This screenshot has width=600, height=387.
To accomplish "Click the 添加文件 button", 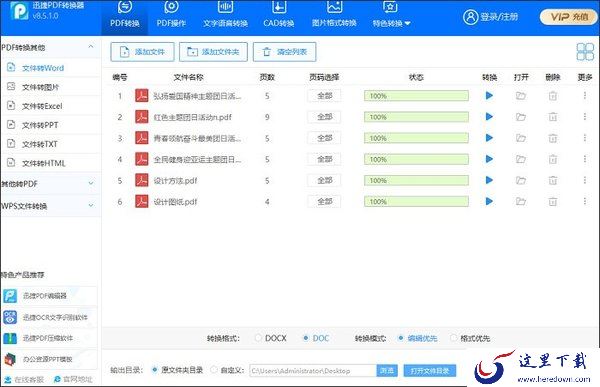I will coord(142,52).
